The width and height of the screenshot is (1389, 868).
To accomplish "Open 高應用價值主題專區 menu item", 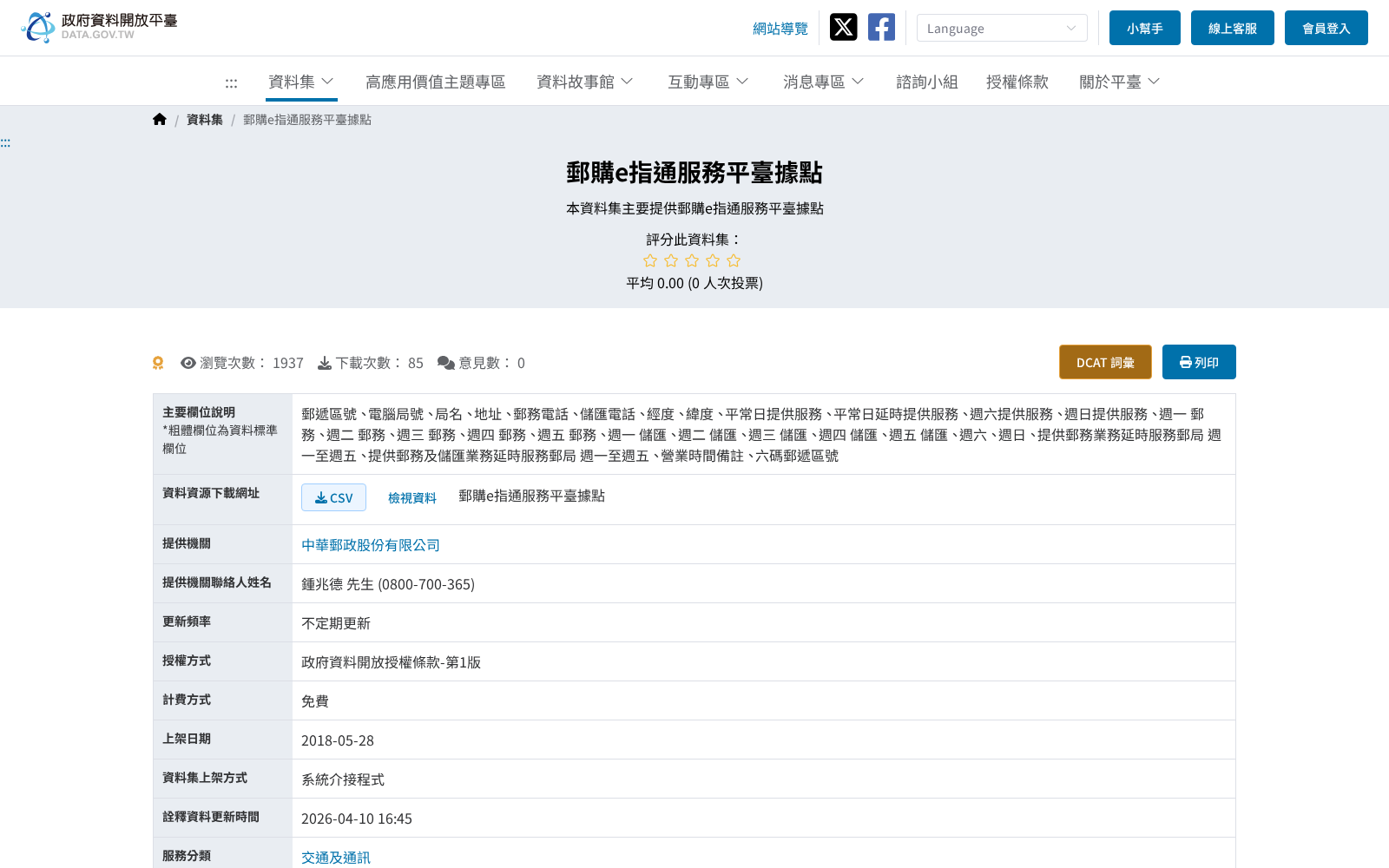I will point(436,82).
